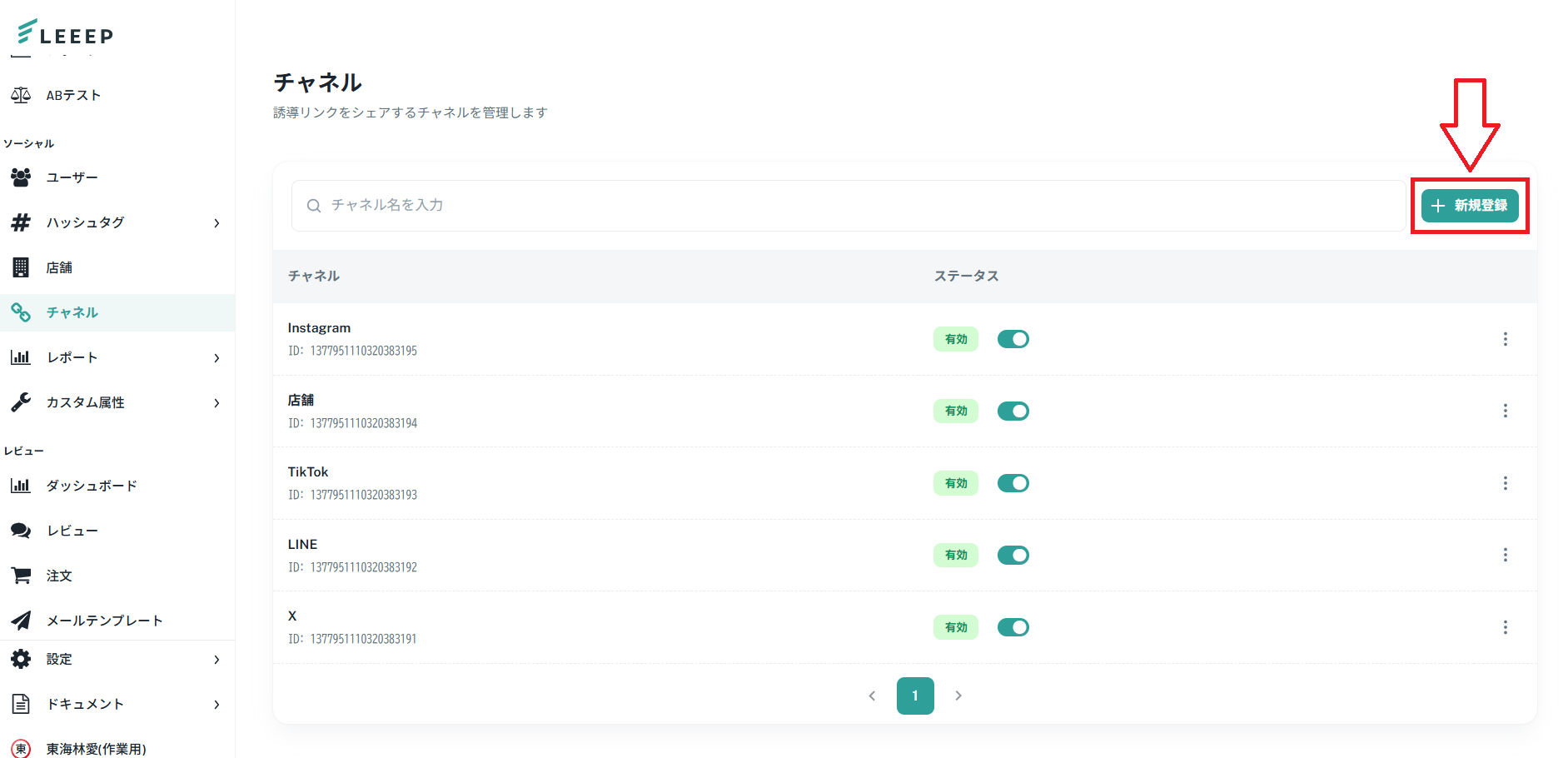Open the three-dot menu for TikTok row
Image resolution: width=1568 pixels, height=758 pixels.
tap(1505, 483)
